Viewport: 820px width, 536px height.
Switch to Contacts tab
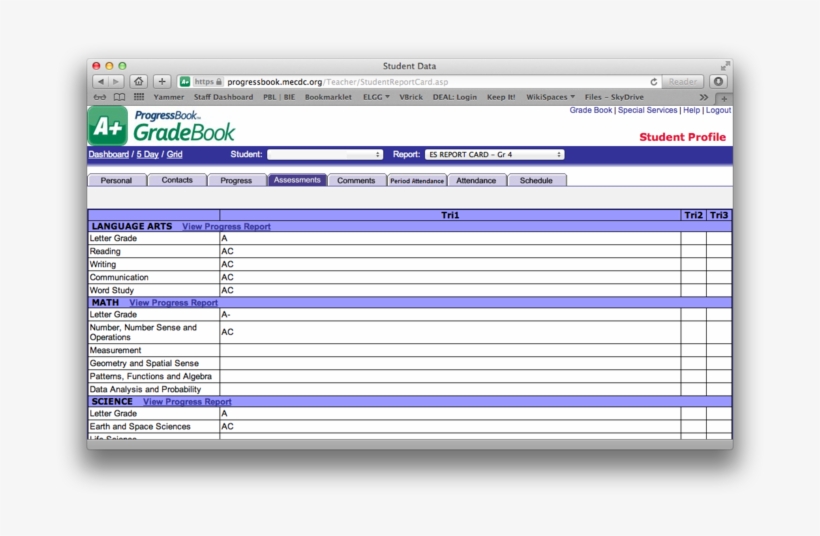177,180
